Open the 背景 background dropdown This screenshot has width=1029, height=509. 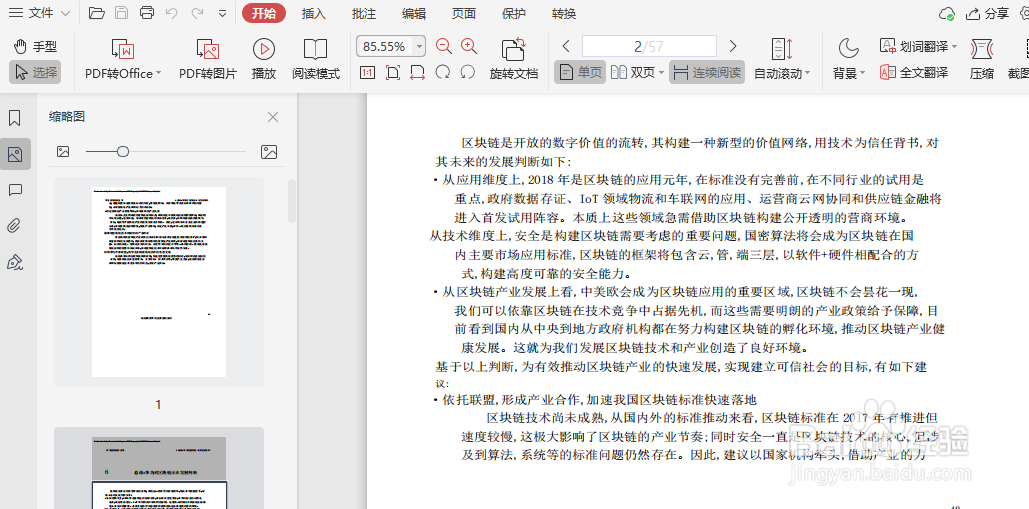tap(849, 59)
